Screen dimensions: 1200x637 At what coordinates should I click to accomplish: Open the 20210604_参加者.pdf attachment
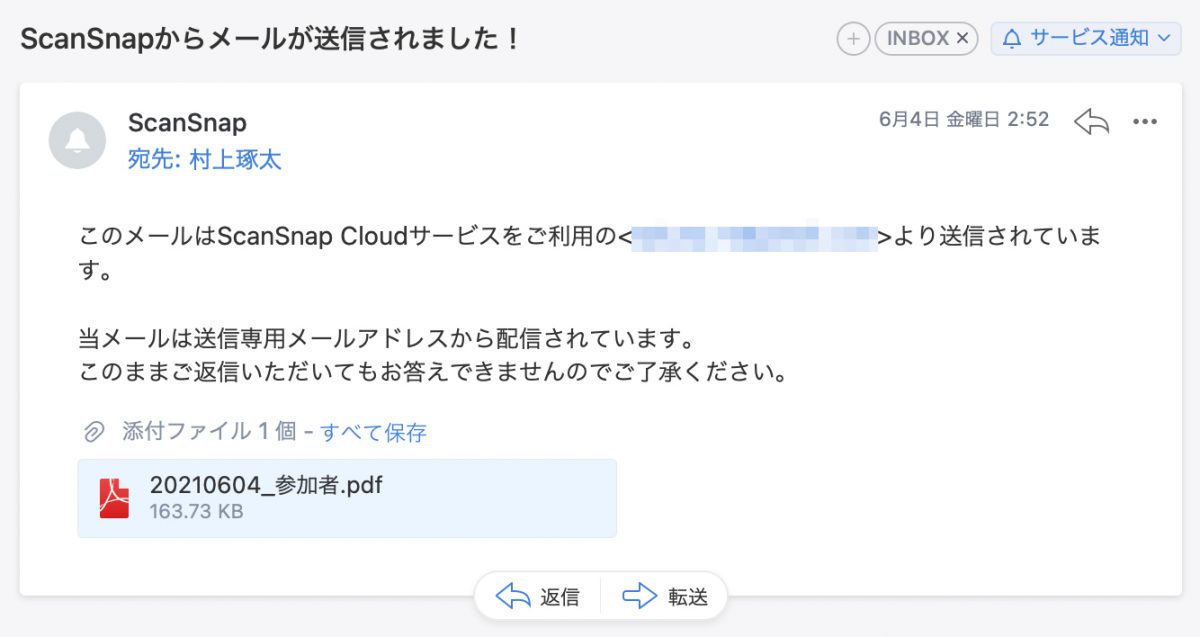[x=347, y=498]
